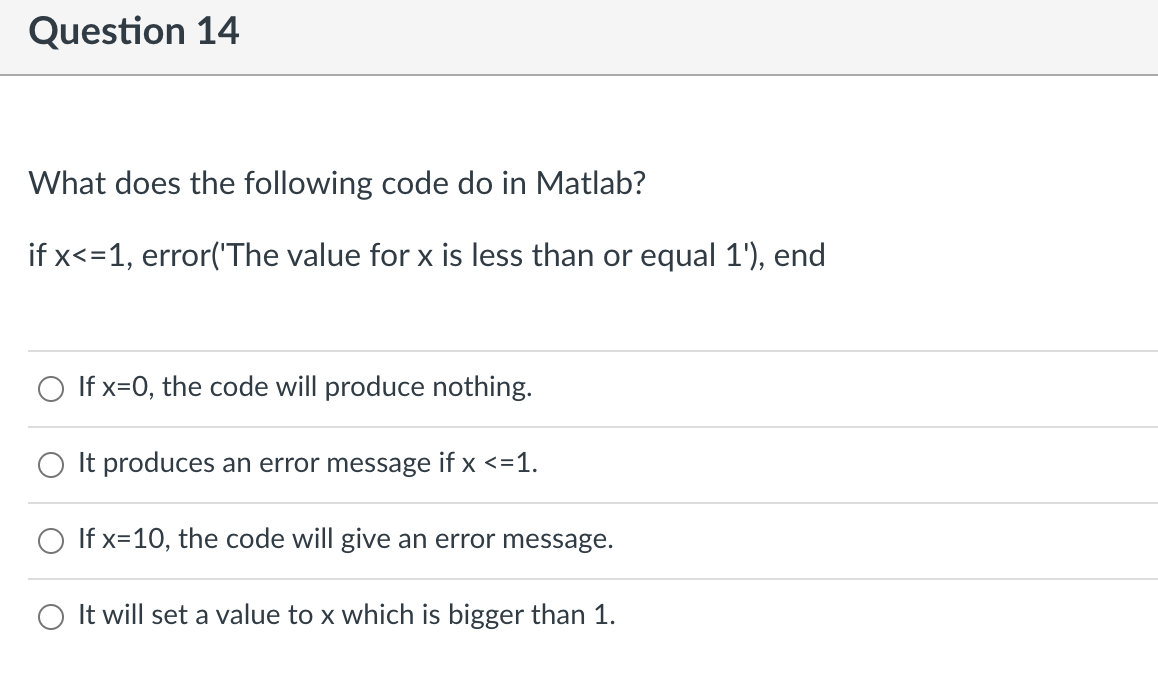Click the text 'It will set a value to x which is bigger than 1.'
The height and width of the screenshot is (674, 1158).
pos(347,615)
